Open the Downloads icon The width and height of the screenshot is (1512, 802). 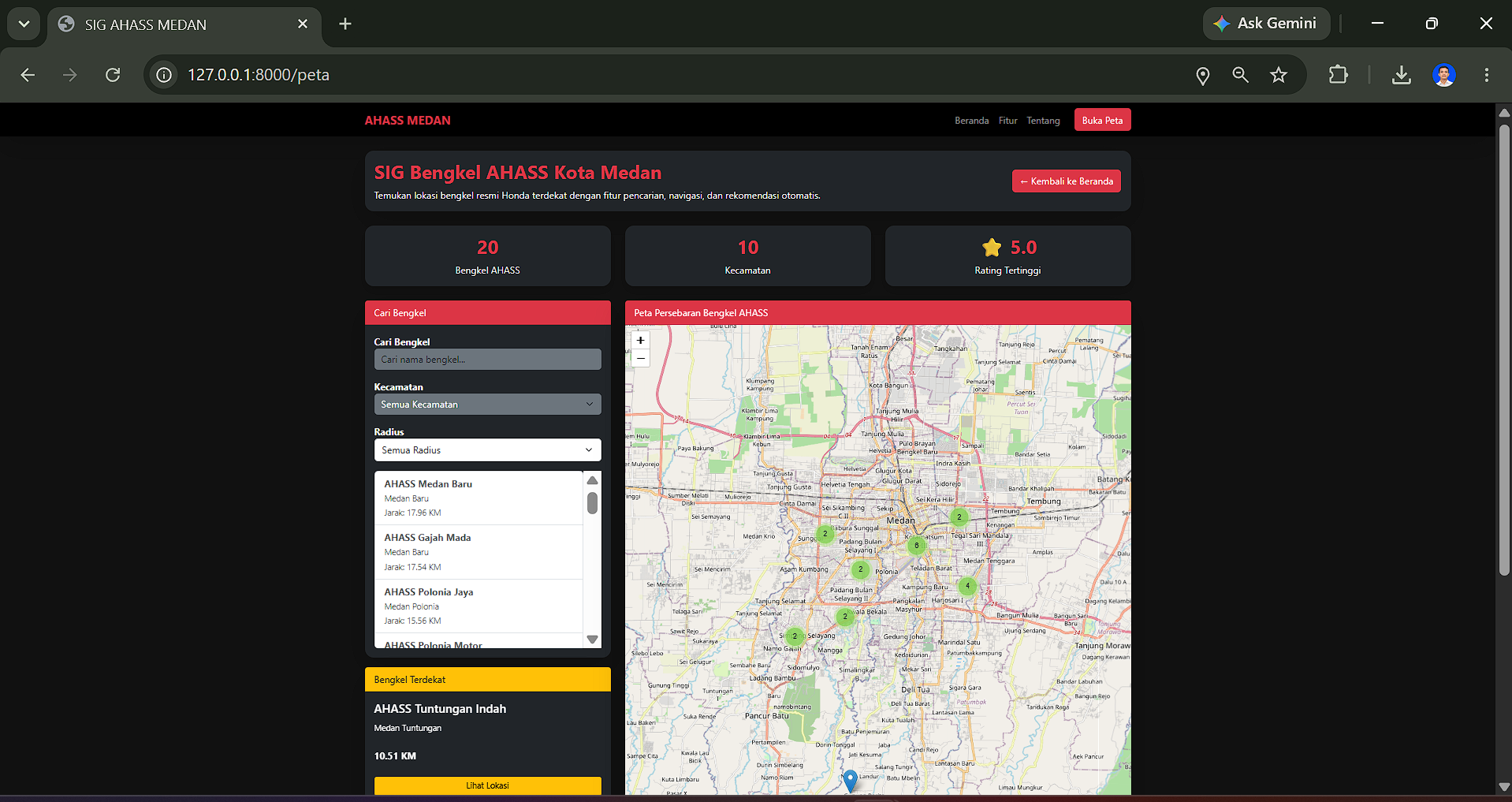[x=1401, y=75]
